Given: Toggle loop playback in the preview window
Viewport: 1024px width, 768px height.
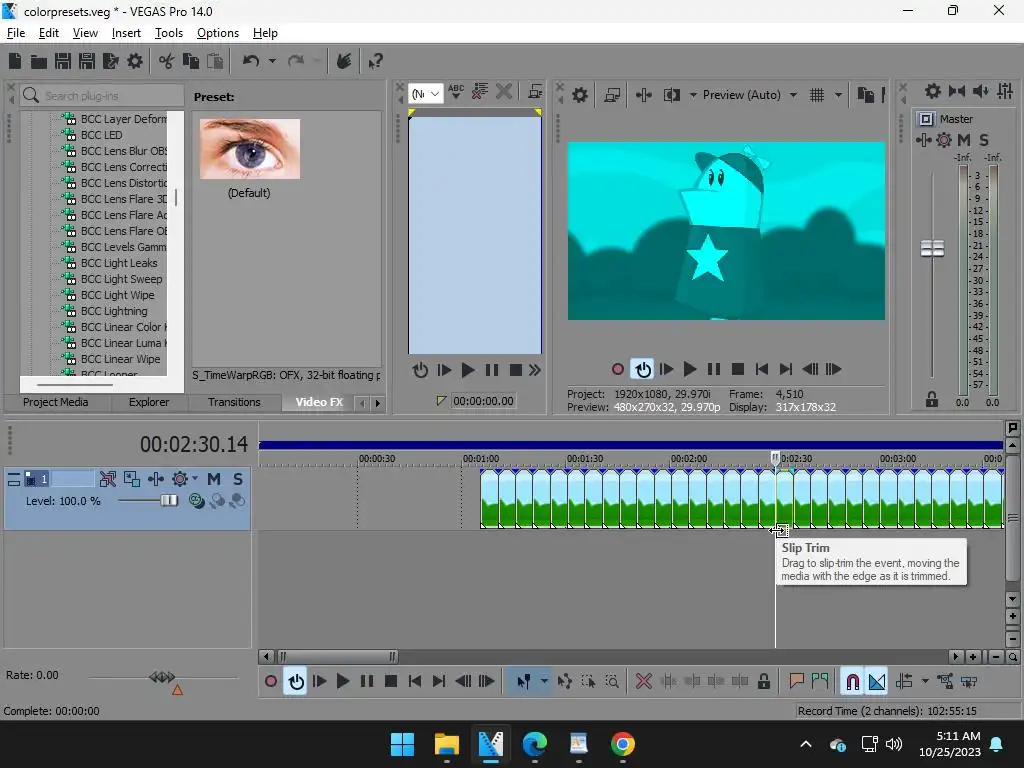Looking at the screenshot, I should click(643, 370).
